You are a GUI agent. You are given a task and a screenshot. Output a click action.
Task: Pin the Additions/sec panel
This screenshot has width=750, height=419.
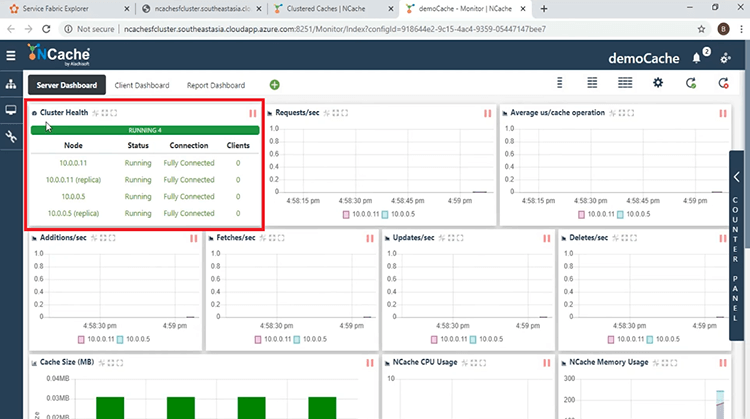click(94, 238)
